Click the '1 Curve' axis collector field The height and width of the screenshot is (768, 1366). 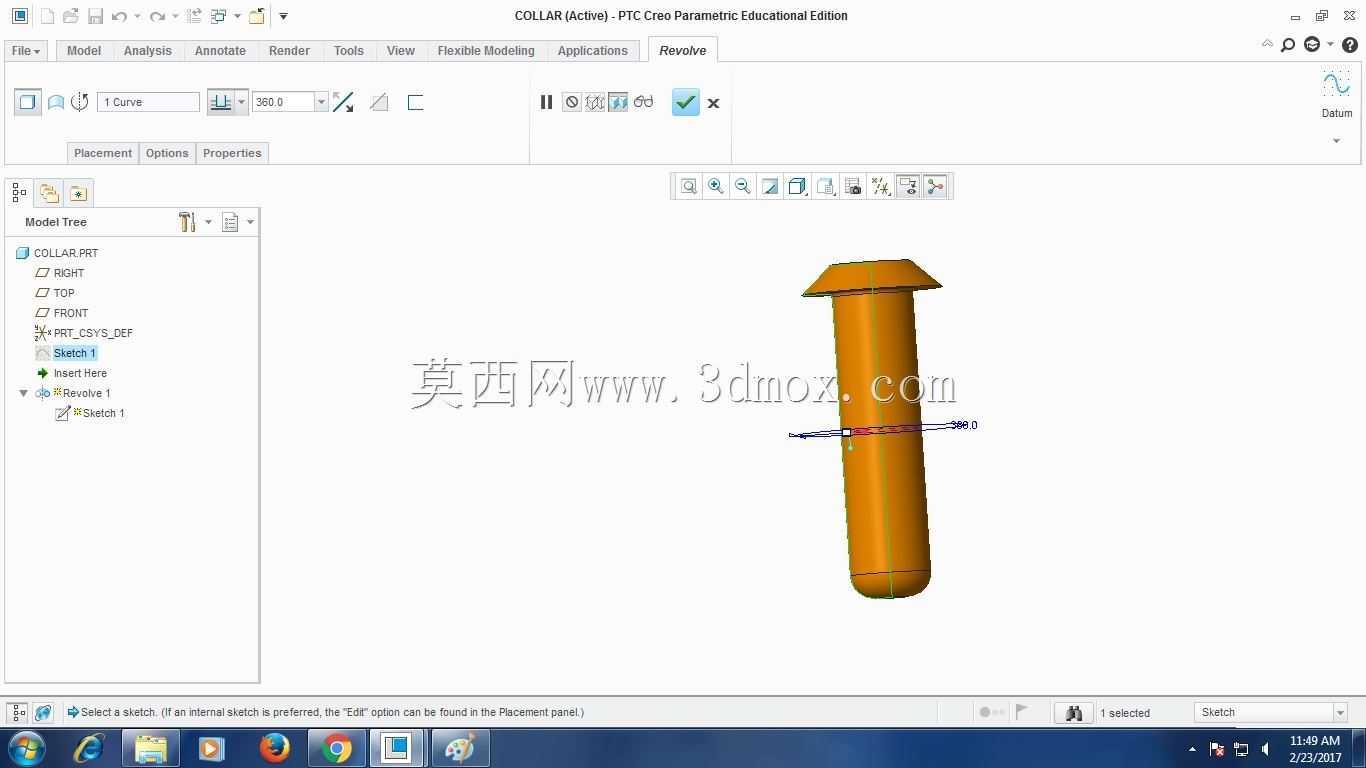[x=148, y=102]
